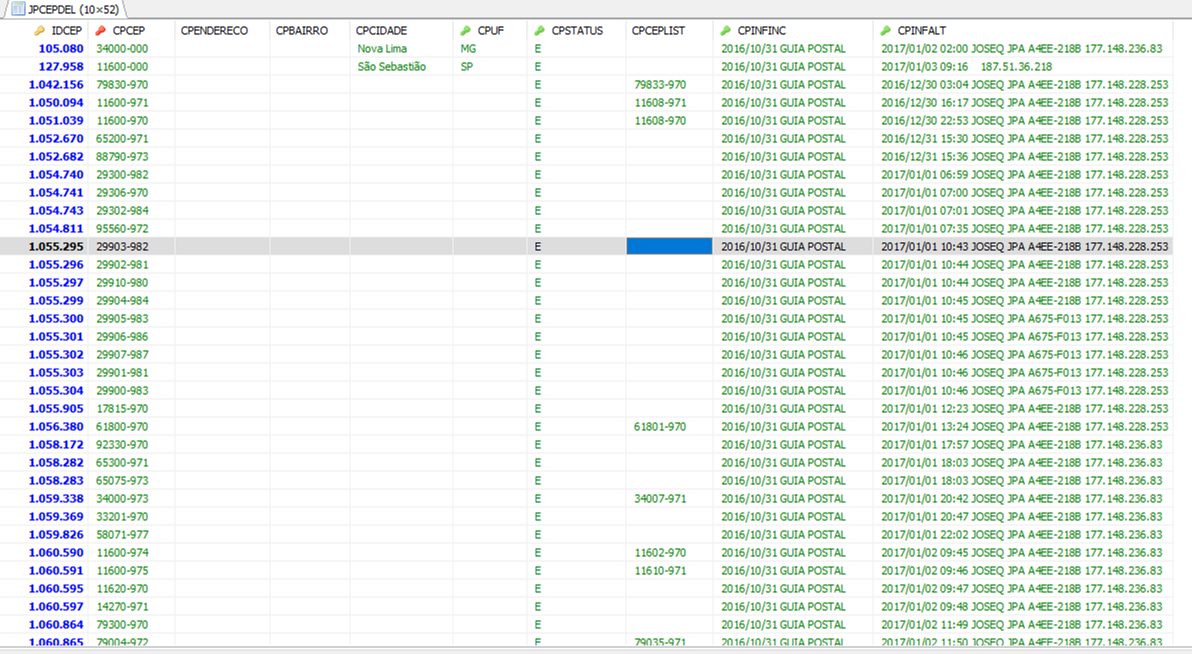
Task: Click the CPCIDADE column header
Action: coord(382,30)
